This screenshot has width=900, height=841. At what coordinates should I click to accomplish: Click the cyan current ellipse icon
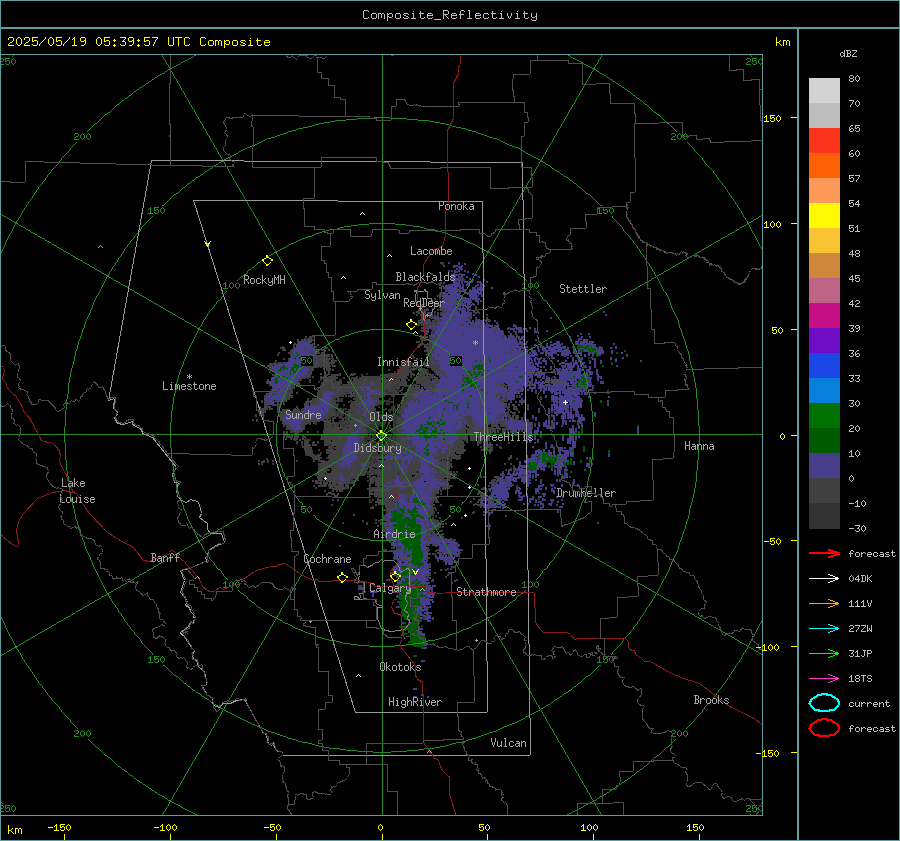pyautogui.click(x=824, y=703)
